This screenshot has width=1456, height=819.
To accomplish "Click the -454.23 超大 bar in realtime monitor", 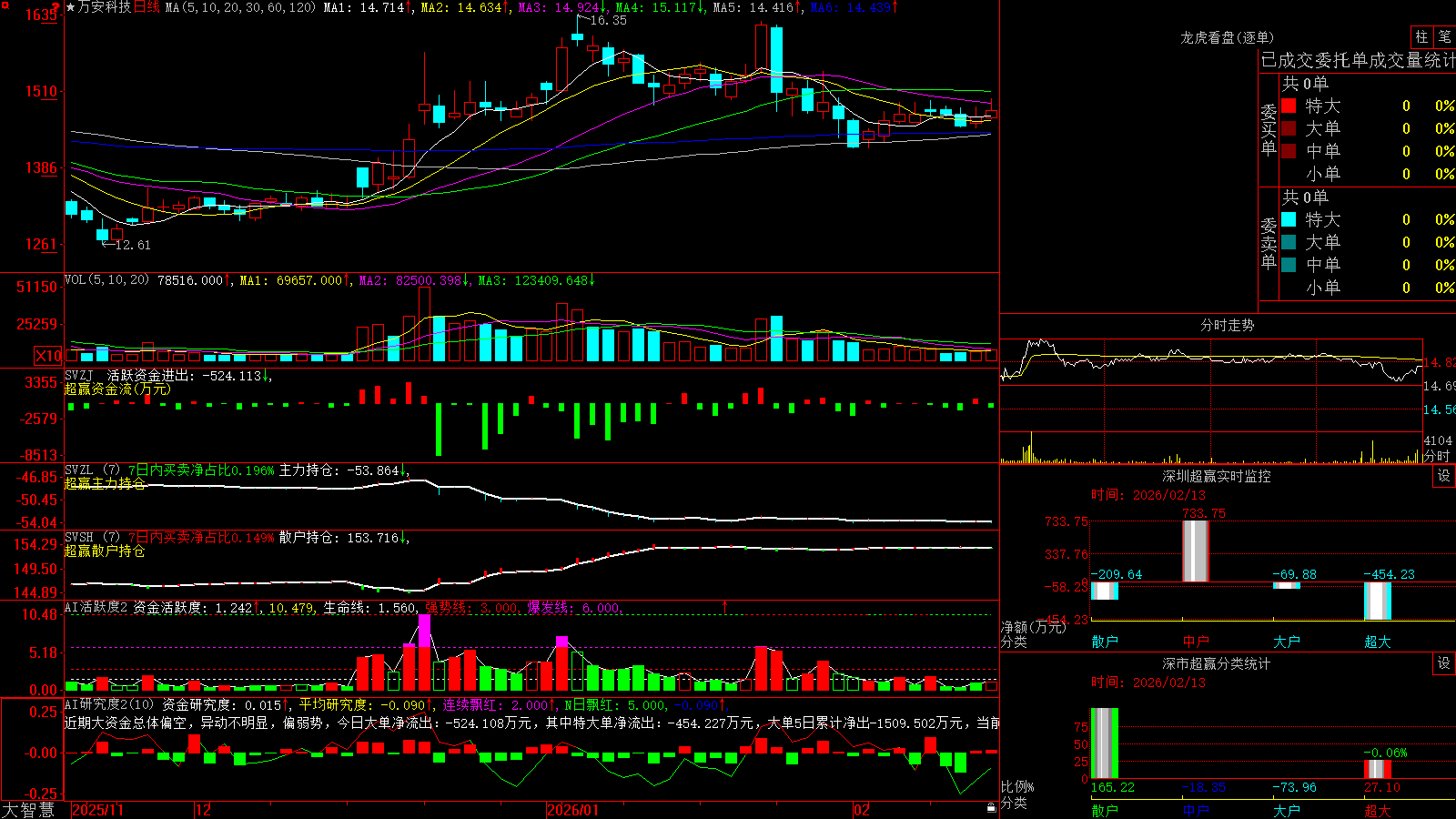I will click(x=1378, y=602).
